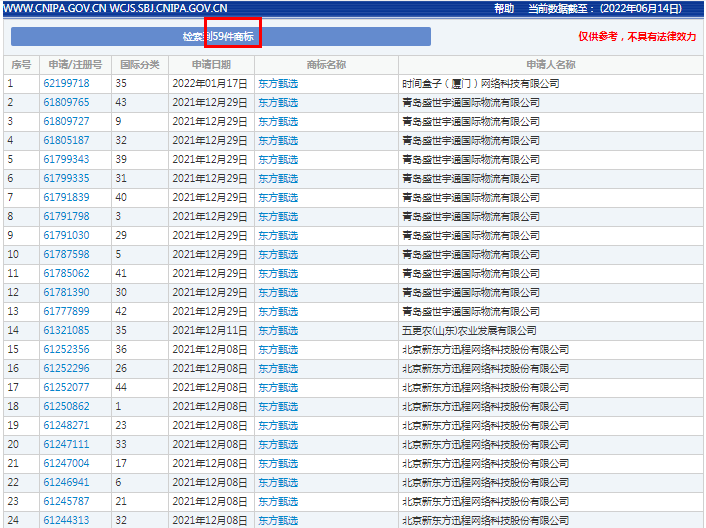
Task: Open registration number 61805187
Action: (x=66, y=140)
